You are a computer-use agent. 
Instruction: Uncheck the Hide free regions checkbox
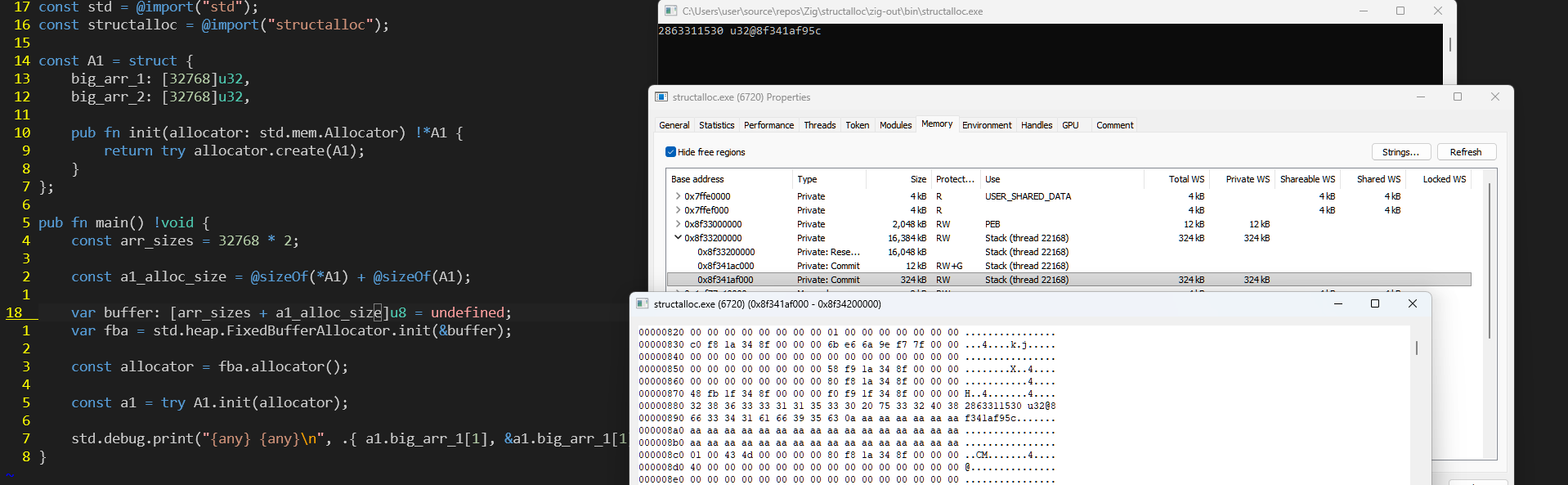(670, 152)
